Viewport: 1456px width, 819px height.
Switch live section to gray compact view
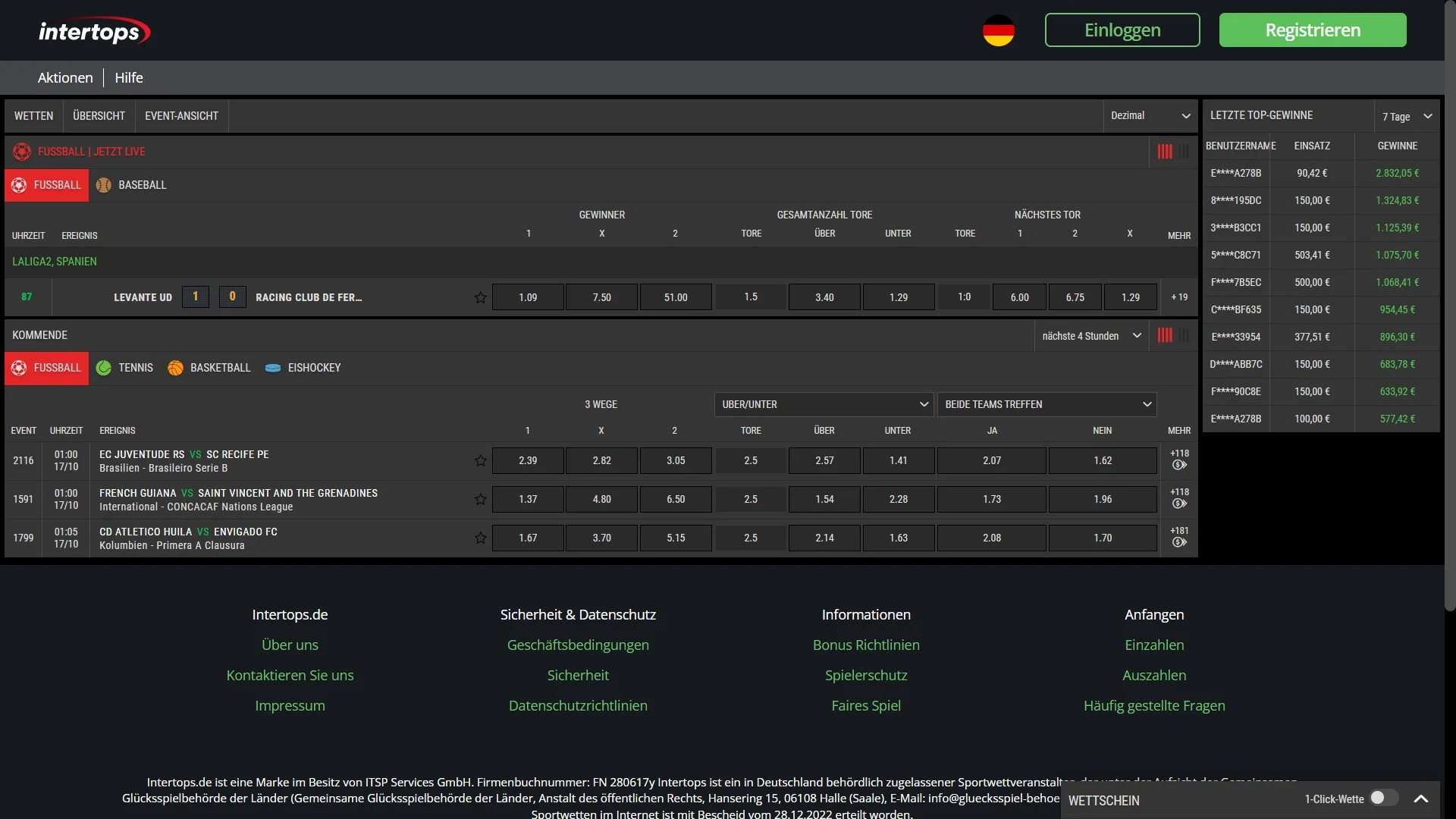click(x=1184, y=152)
